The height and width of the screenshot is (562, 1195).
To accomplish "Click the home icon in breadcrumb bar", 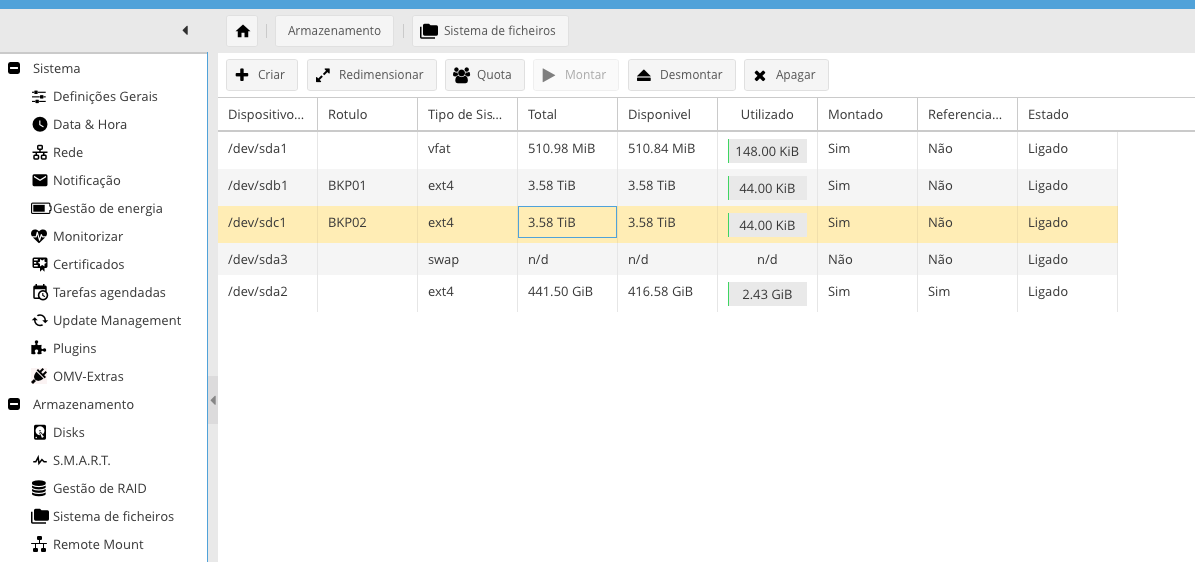I will click(242, 31).
